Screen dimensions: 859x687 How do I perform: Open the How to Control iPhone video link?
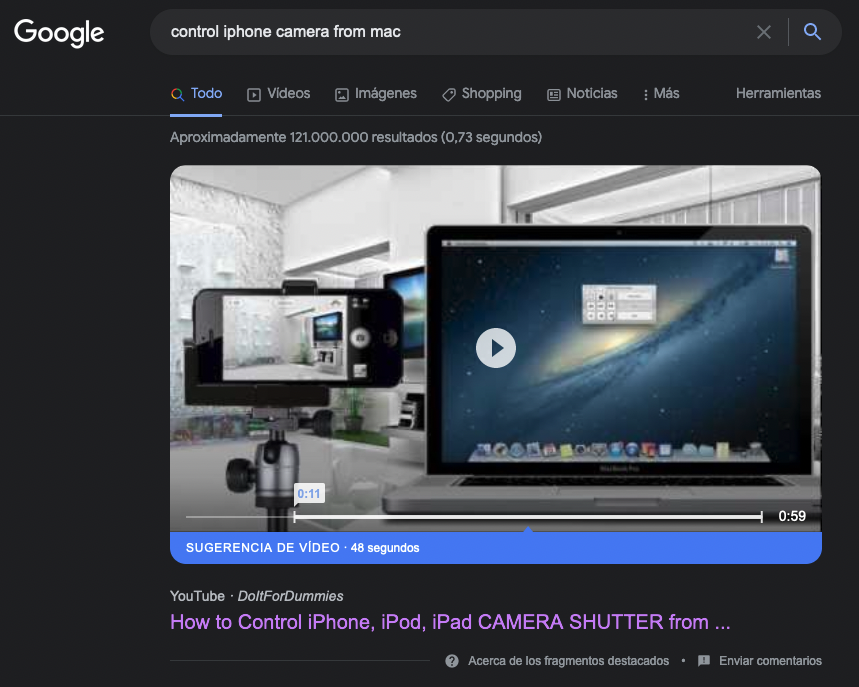(450, 622)
